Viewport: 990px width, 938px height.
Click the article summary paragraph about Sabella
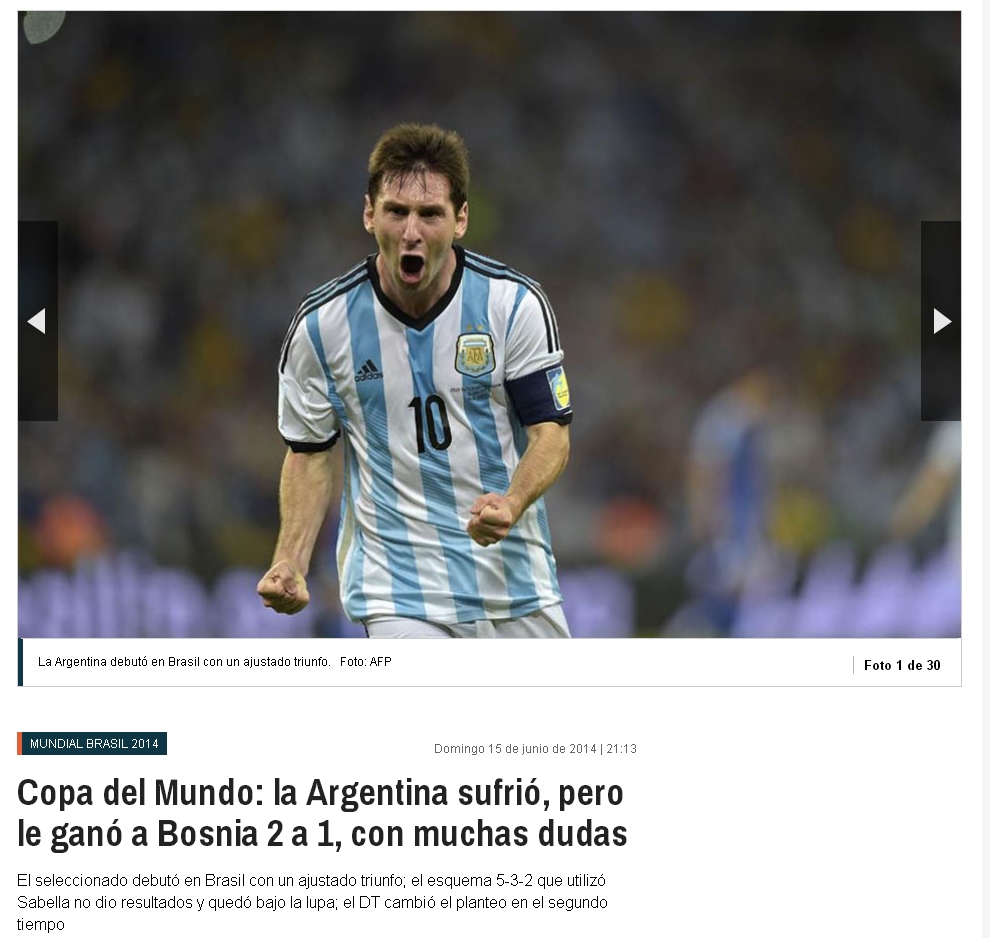(312, 902)
